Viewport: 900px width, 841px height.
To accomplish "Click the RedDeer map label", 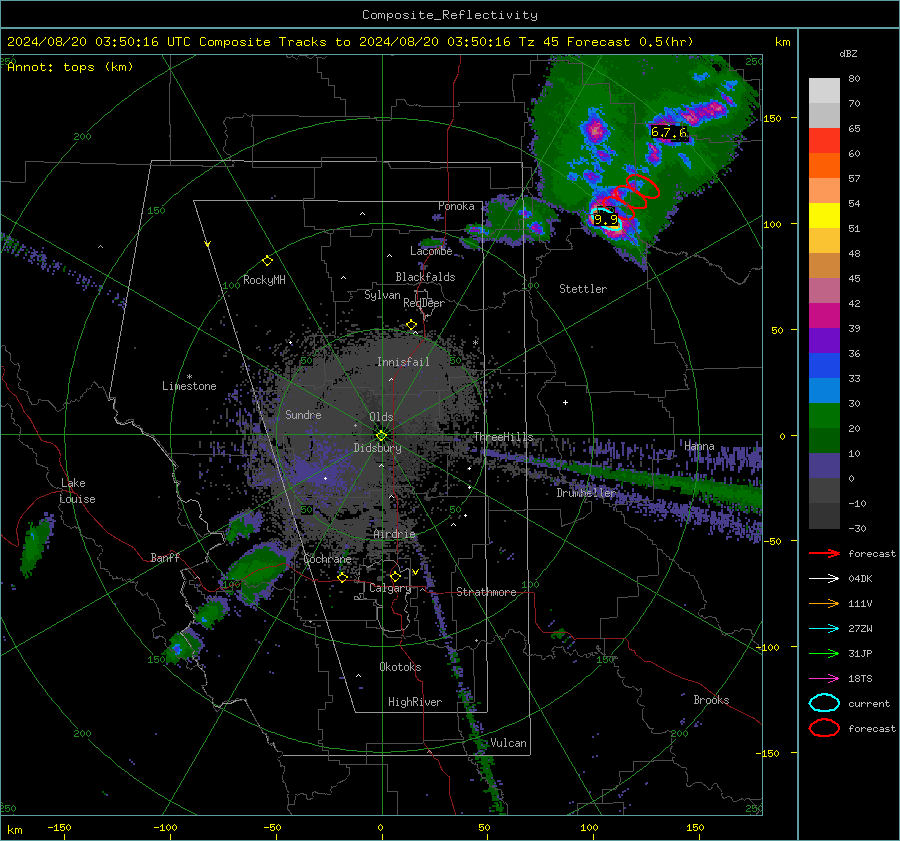I will pyautogui.click(x=424, y=303).
